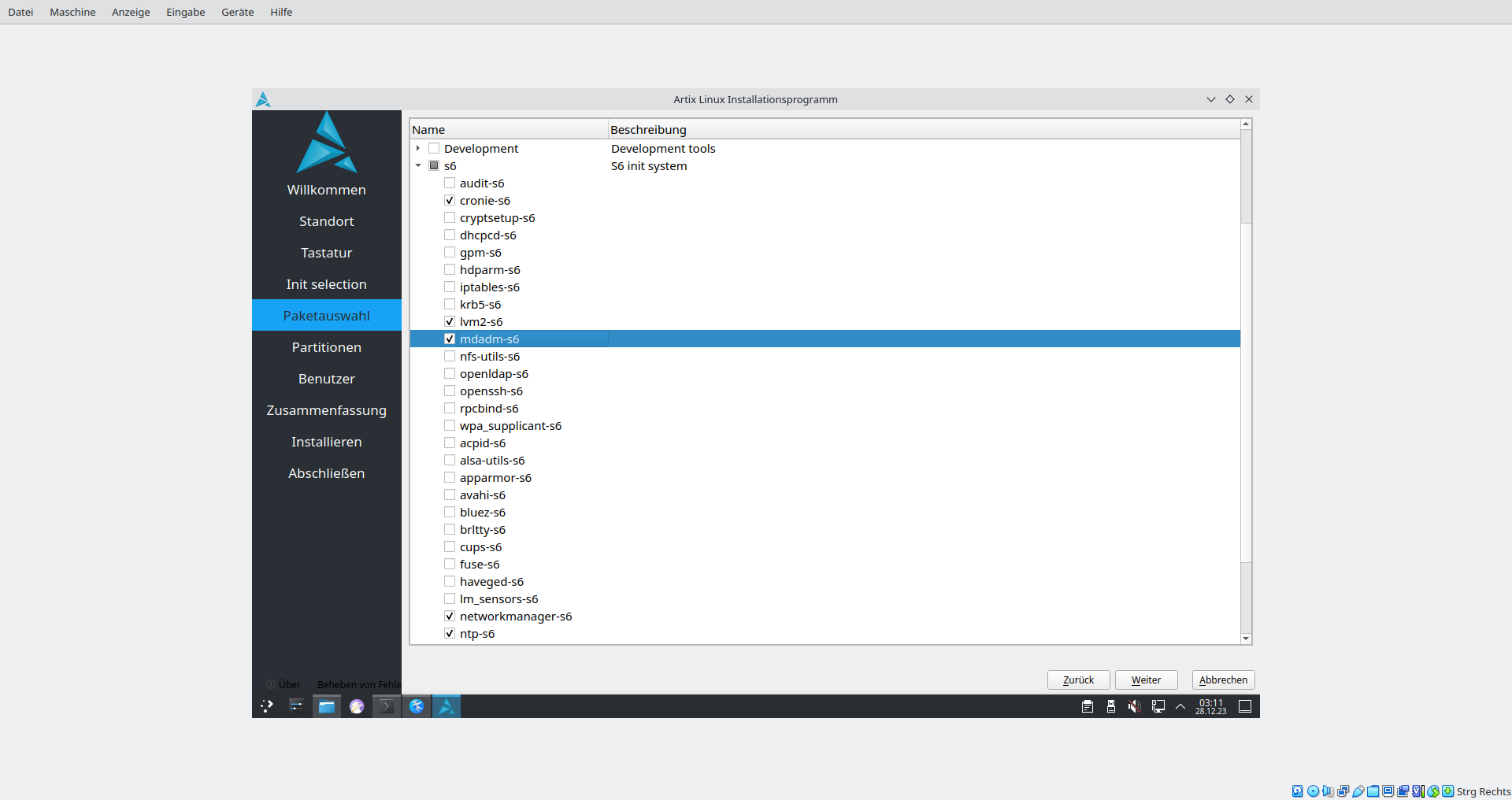Open the file manager from the taskbar
The width and height of the screenshot is (1512, 800).
(327, 706)
